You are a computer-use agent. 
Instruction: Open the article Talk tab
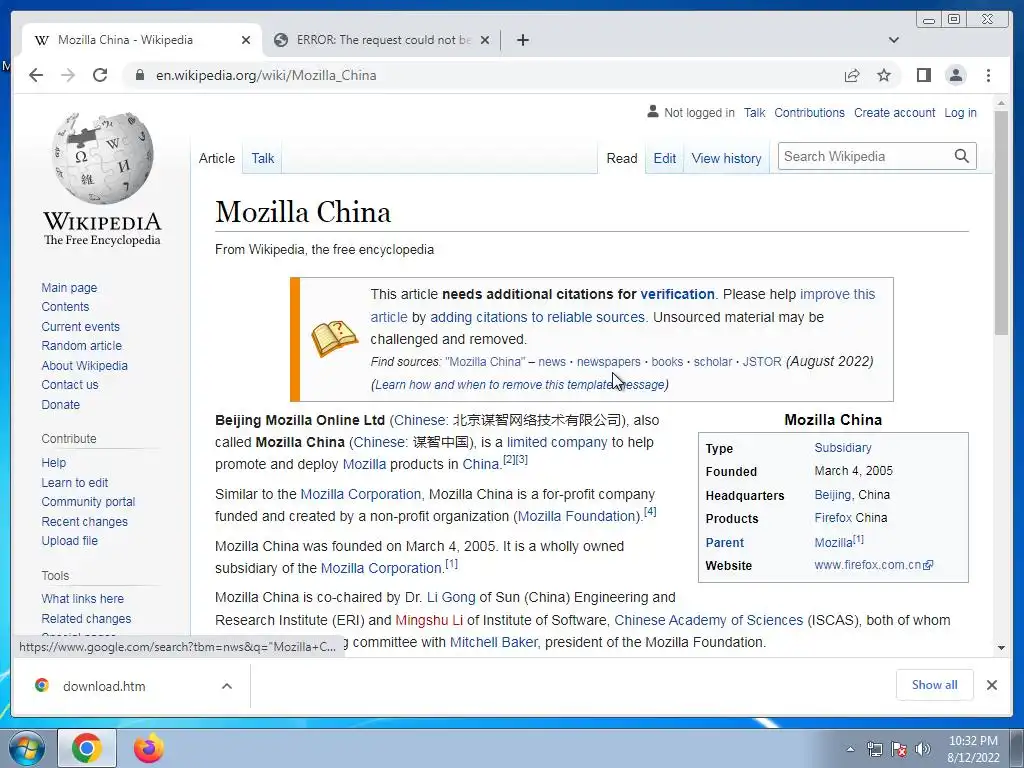[x=263, y=158]
